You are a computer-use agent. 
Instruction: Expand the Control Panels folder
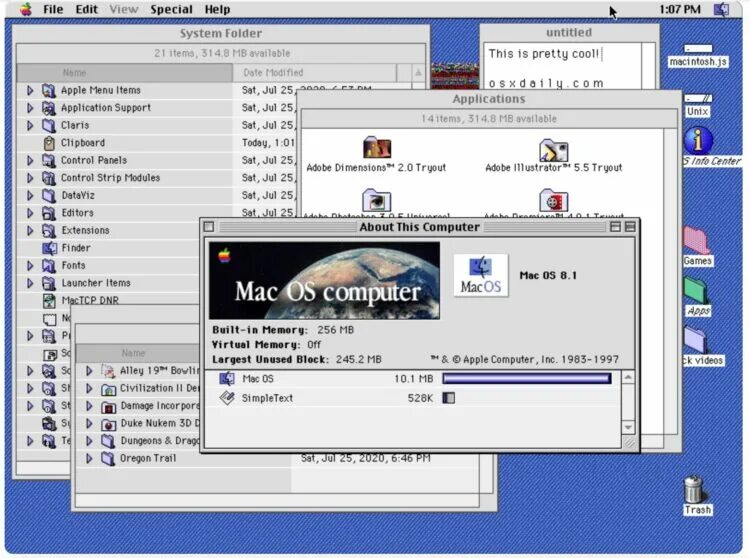[30, 160]
